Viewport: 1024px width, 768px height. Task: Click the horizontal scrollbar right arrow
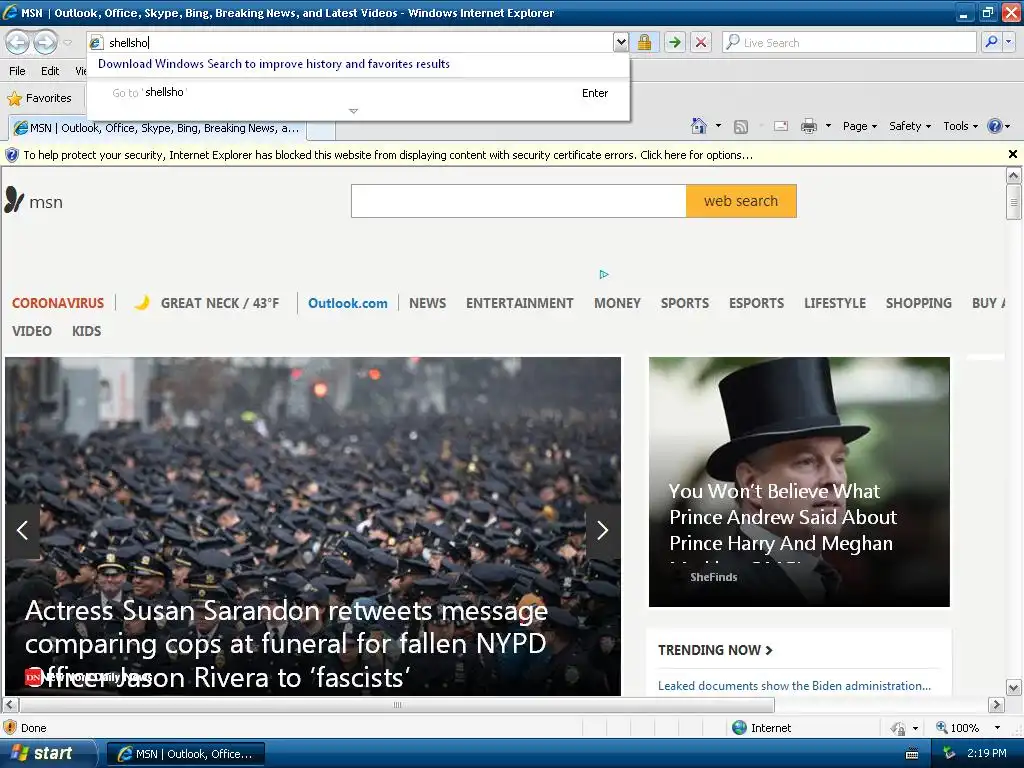pos(996,705)
